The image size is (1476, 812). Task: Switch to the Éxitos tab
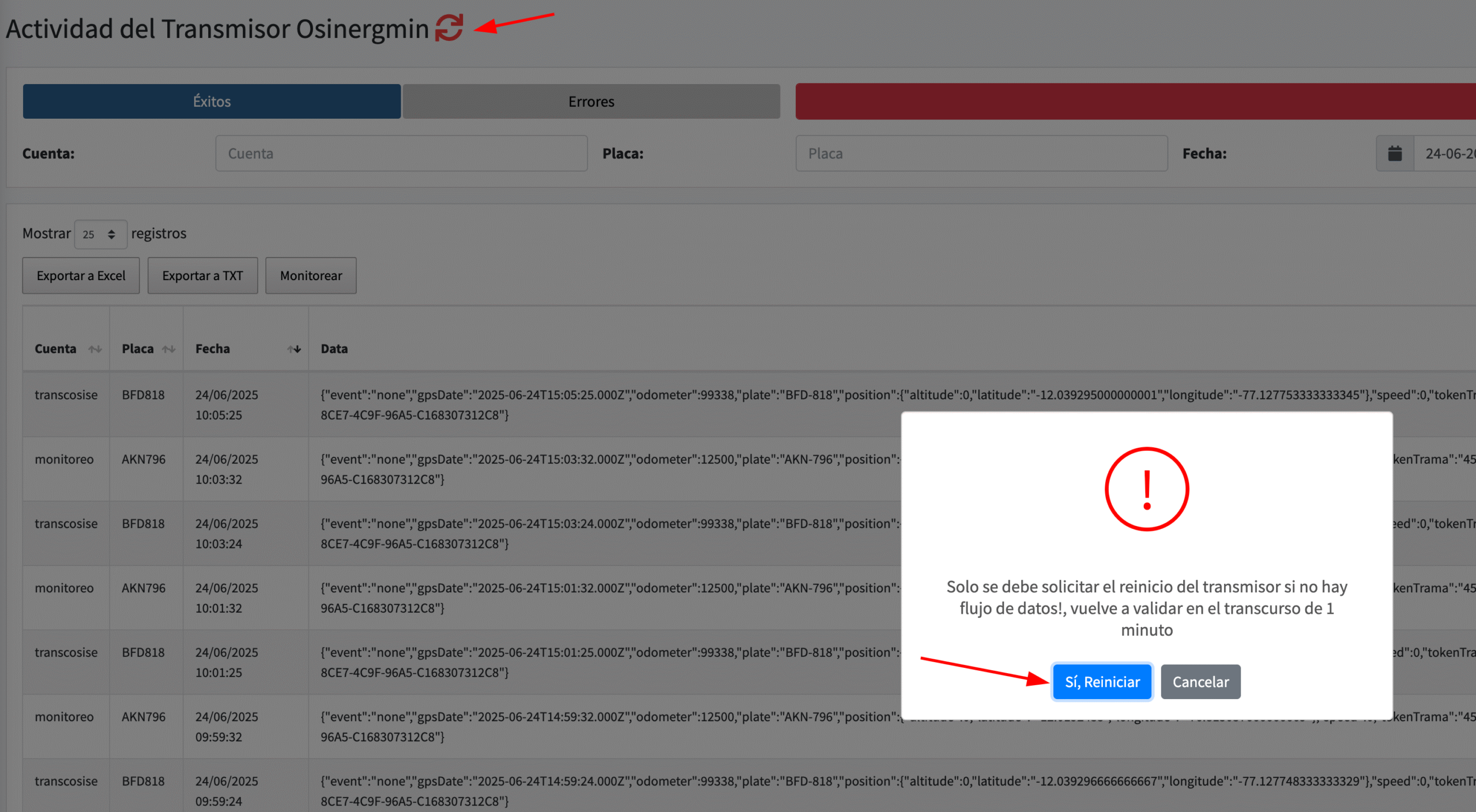[212, 101]
